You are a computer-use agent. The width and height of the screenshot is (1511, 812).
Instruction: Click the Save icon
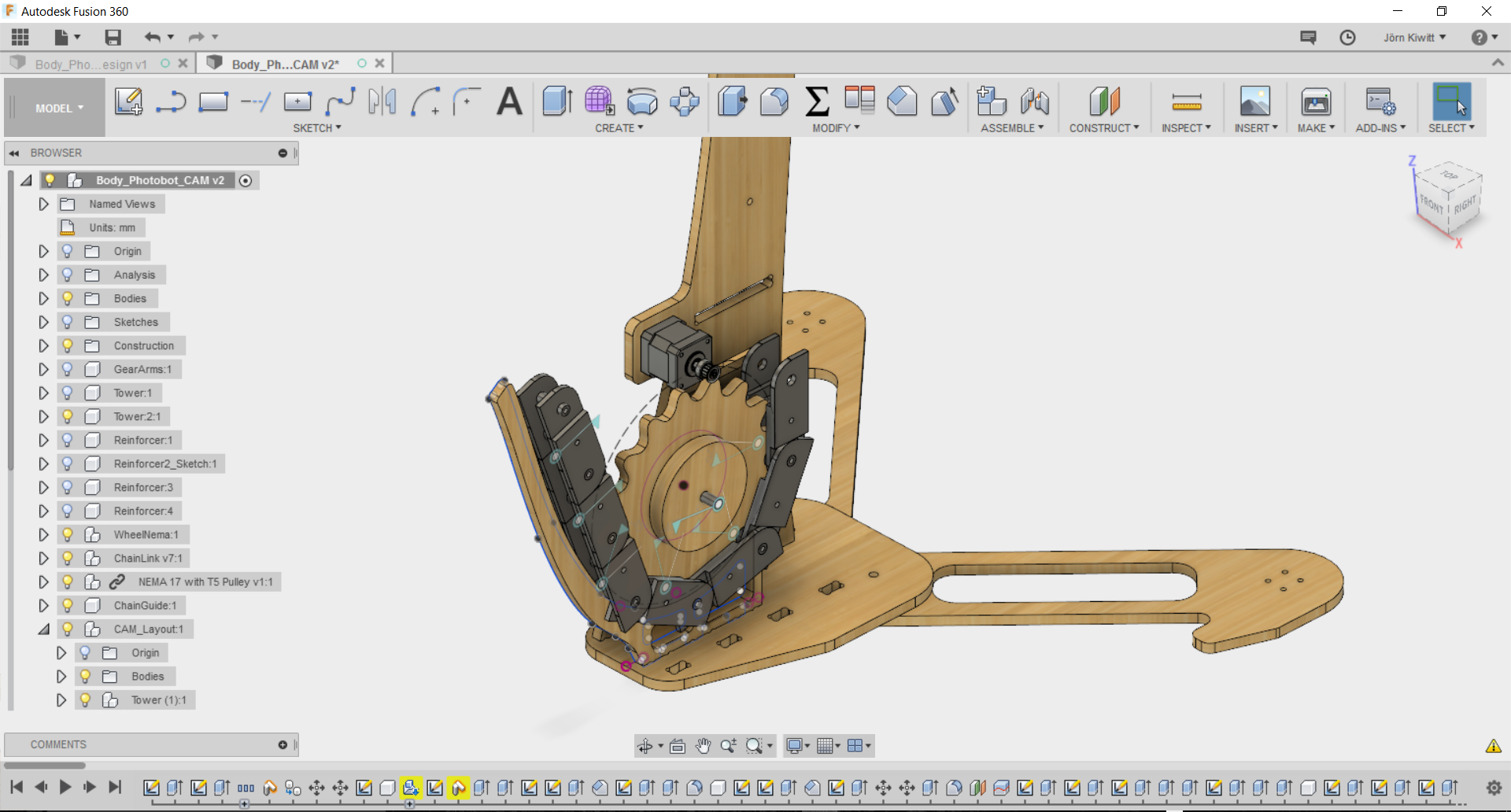113,37
